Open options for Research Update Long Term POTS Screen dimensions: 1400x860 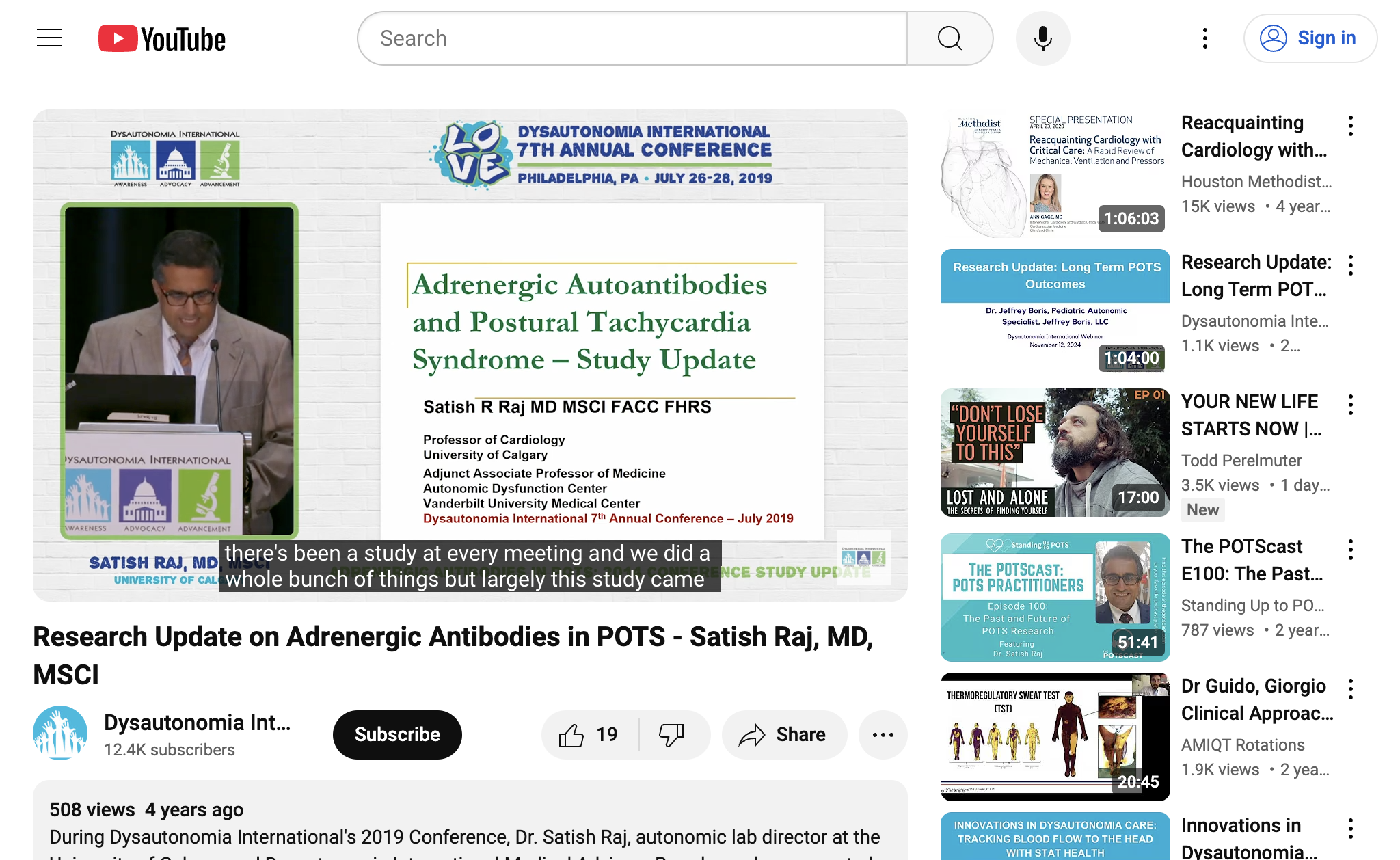(x=1351, y=265)
